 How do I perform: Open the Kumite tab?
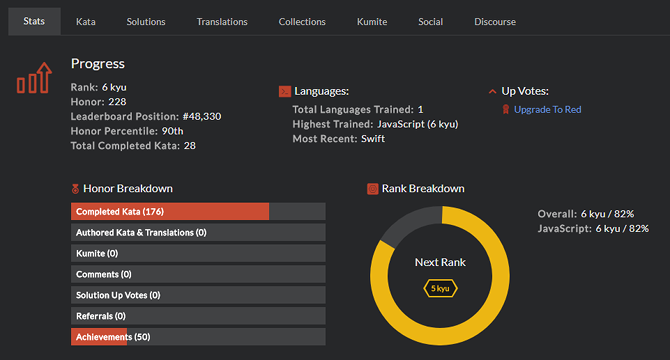click(372, 21)
